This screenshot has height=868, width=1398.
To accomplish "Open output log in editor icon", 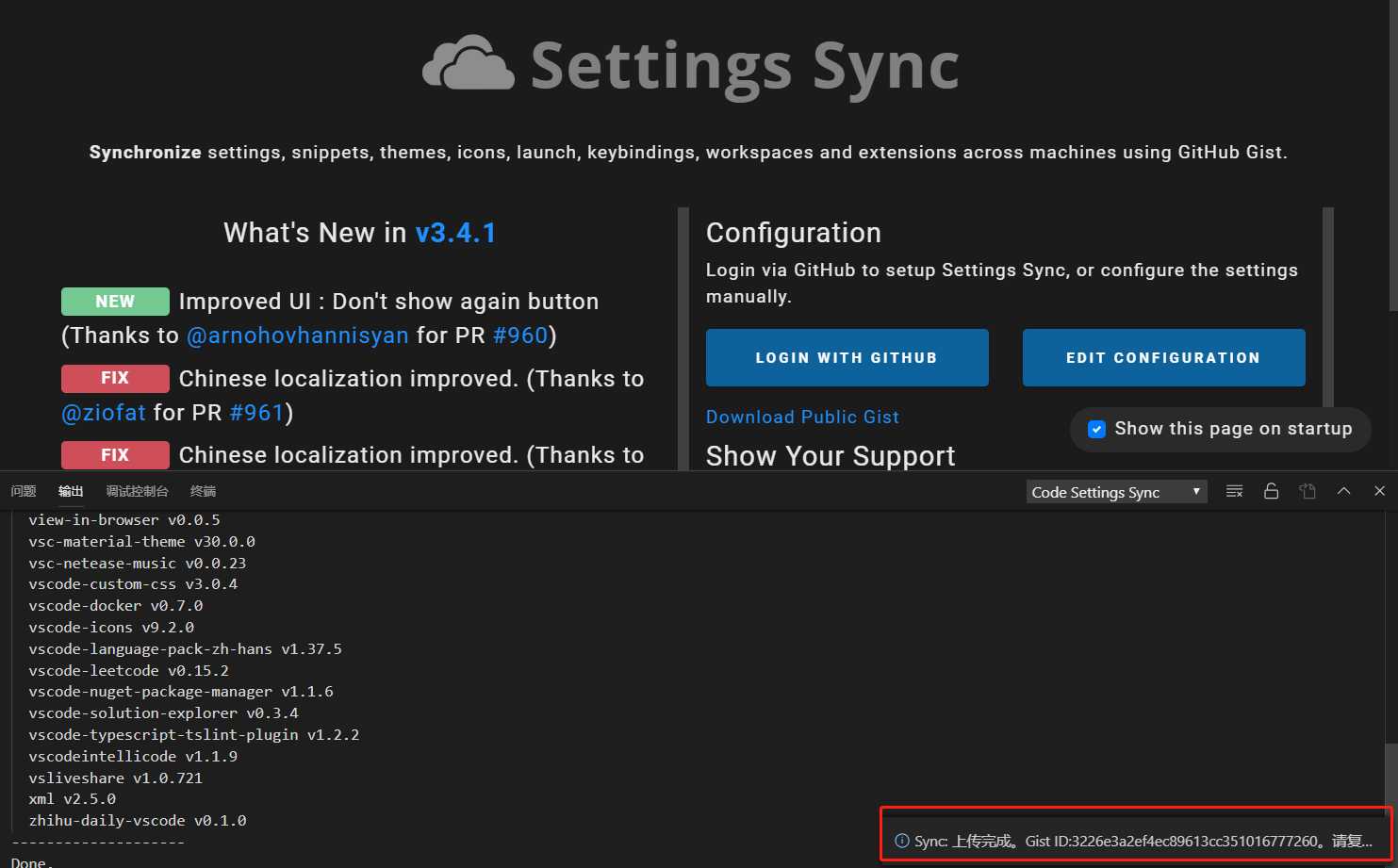I will [x=1308, y=491].
